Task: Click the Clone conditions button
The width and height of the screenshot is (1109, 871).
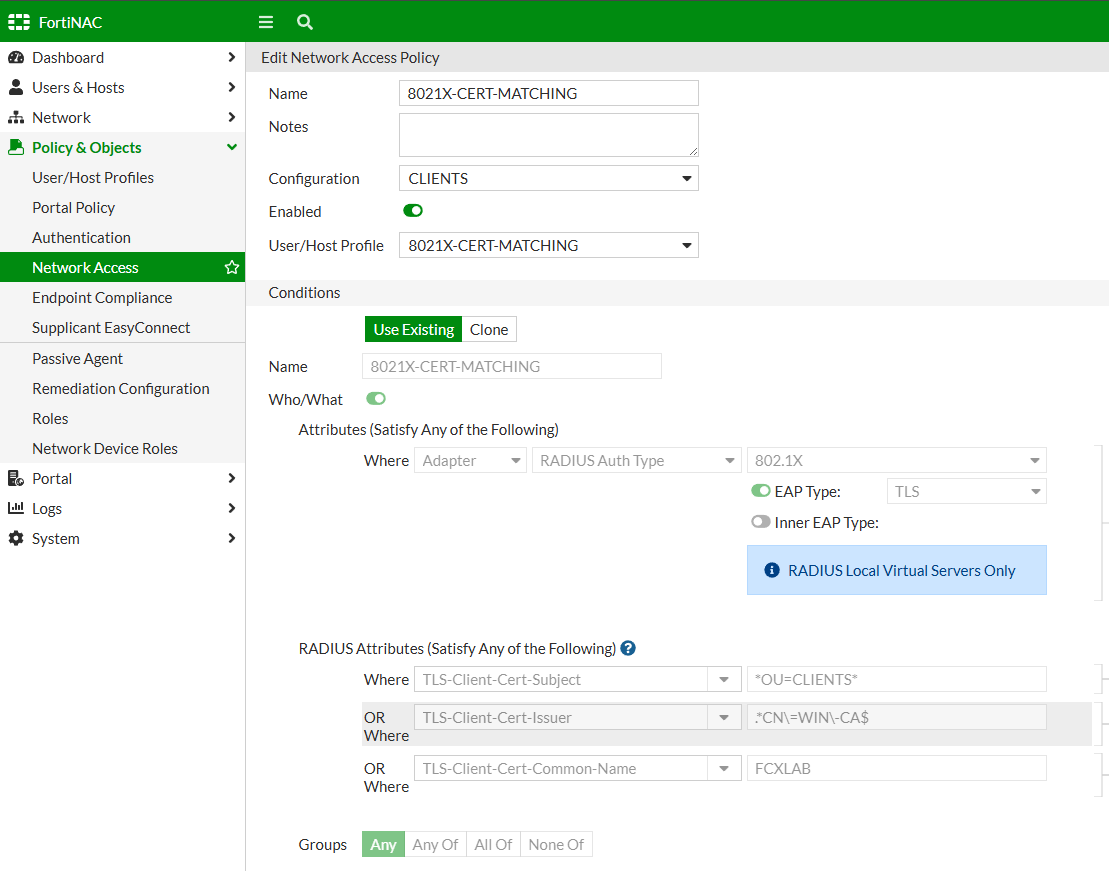Action: click(x=489, y=329)
